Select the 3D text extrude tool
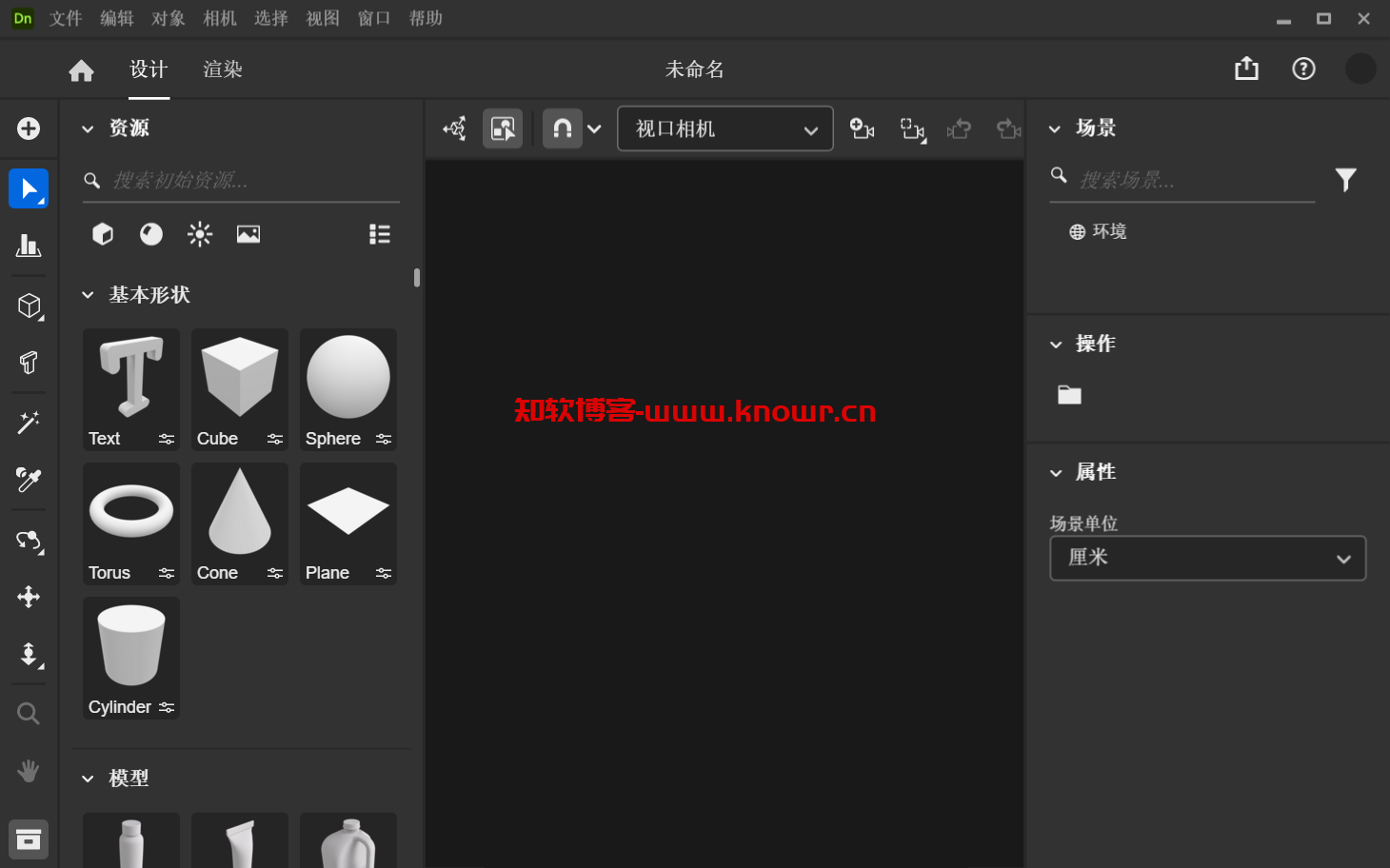 (x=29, y=363)
